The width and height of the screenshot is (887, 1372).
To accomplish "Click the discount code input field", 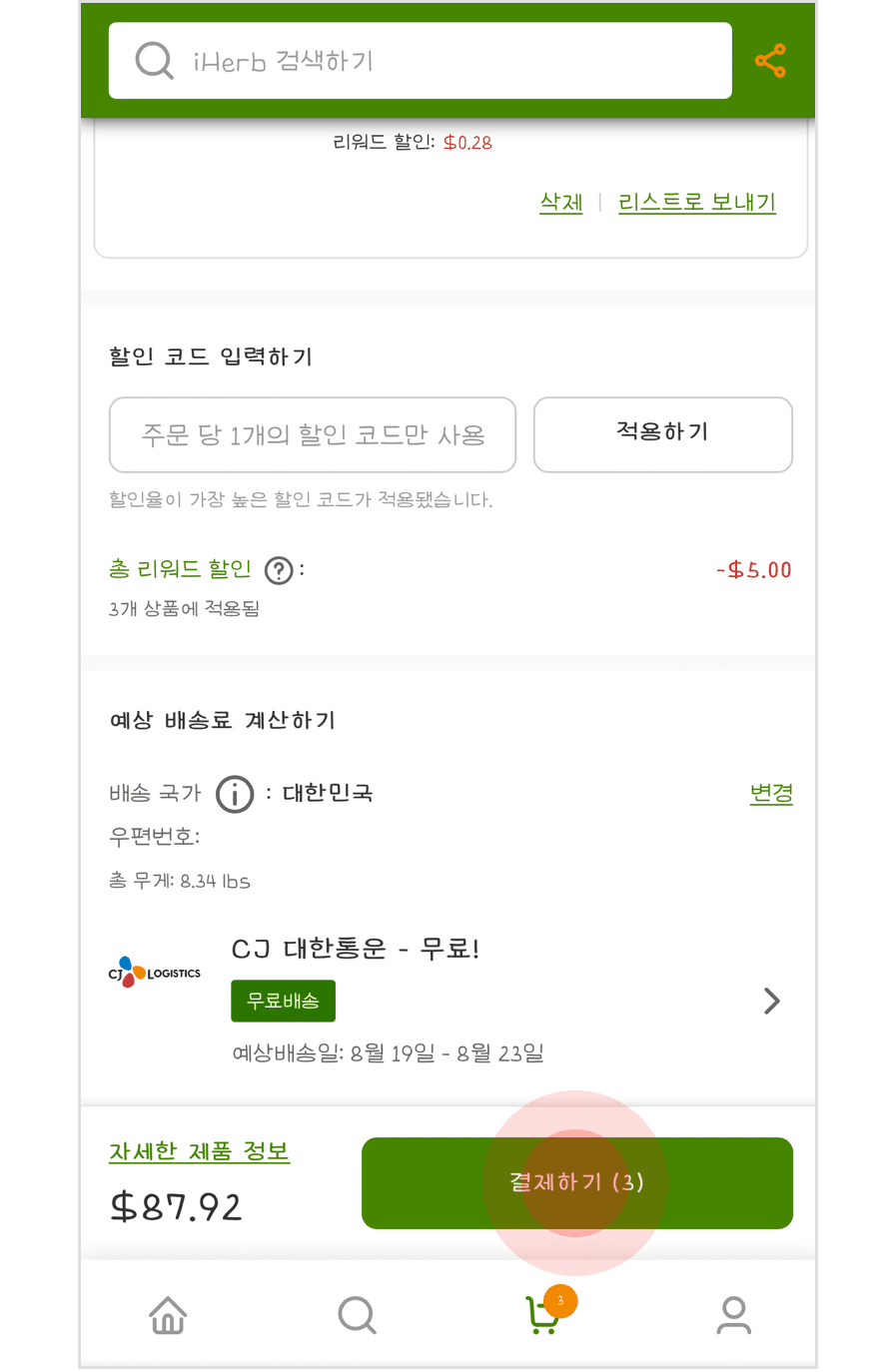I will tap(313, 434).
